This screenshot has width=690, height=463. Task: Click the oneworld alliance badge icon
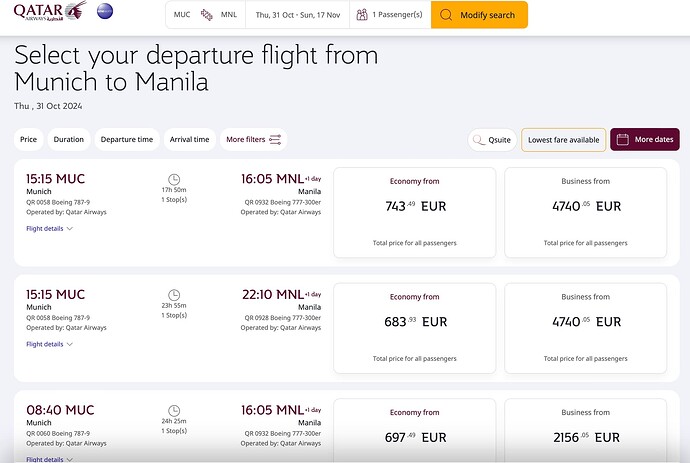point(105,11)
